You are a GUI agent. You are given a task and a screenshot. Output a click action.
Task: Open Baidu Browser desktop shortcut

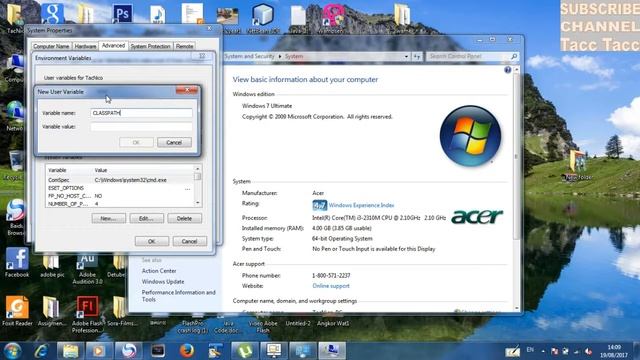[16, 216]
